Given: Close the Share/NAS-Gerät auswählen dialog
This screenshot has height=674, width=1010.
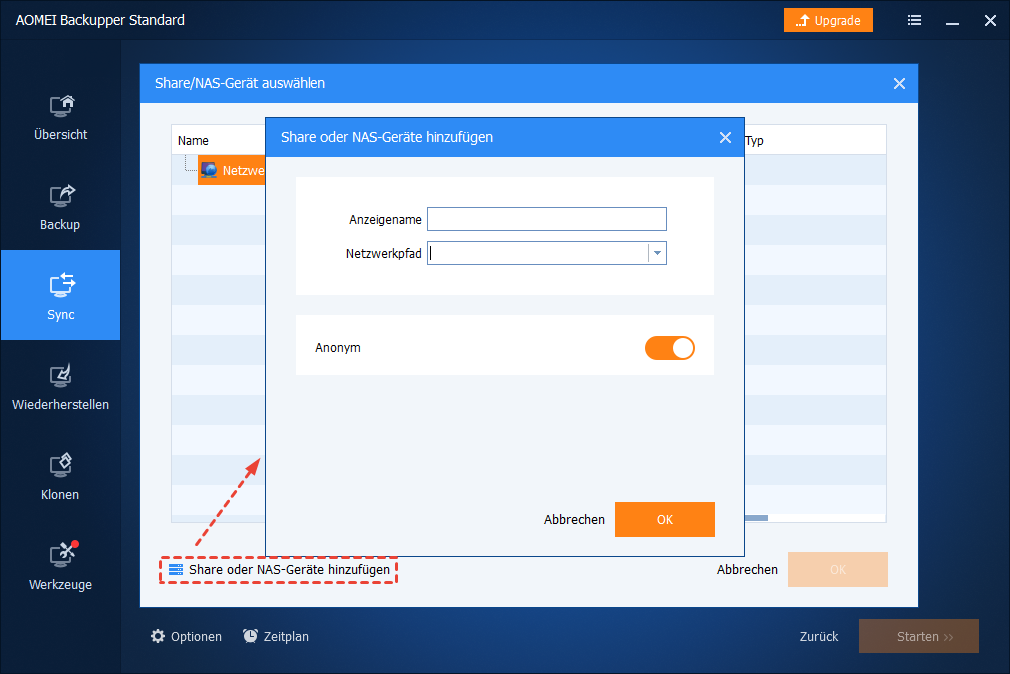Looking at the screenshot, I should pyautogui.click(x=899, y=83).
